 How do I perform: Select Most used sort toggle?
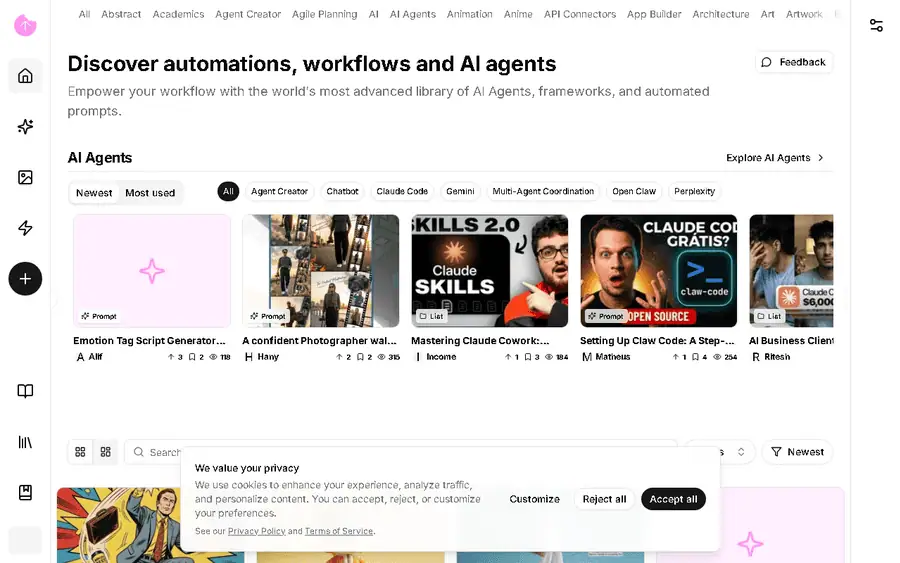pyautogui.click(x=150, y=193)
